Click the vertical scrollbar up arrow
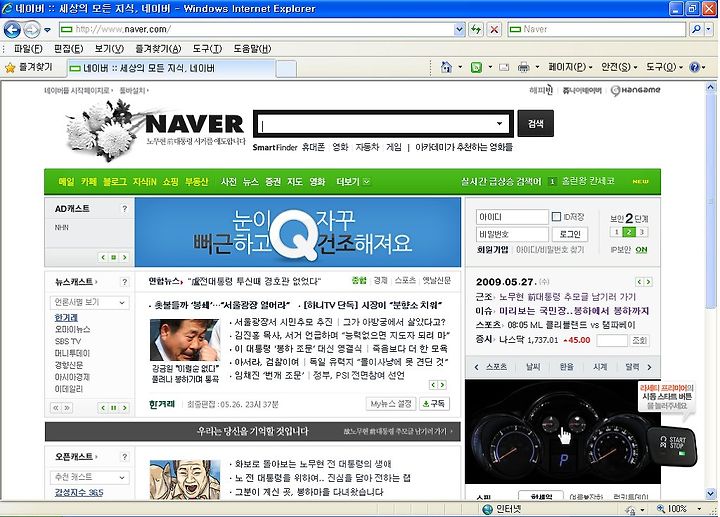This screenshot has height=517, width=720. click(x=711, y=87)
